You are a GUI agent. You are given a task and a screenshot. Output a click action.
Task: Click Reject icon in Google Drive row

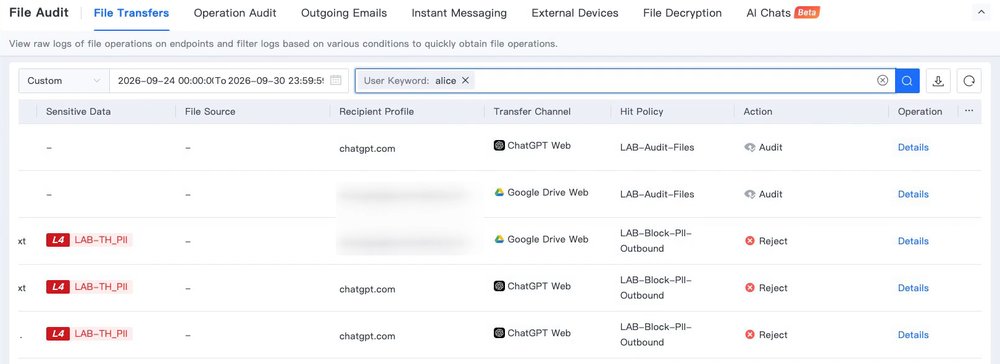tap(750, 241)
